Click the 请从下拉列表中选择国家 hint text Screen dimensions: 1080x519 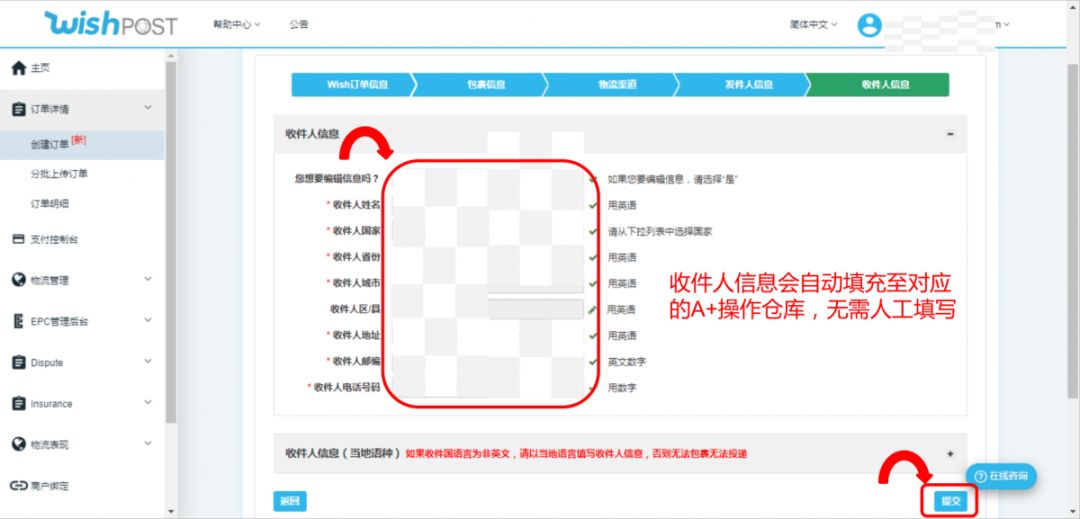pyautogui.click(x=660, y=232)
